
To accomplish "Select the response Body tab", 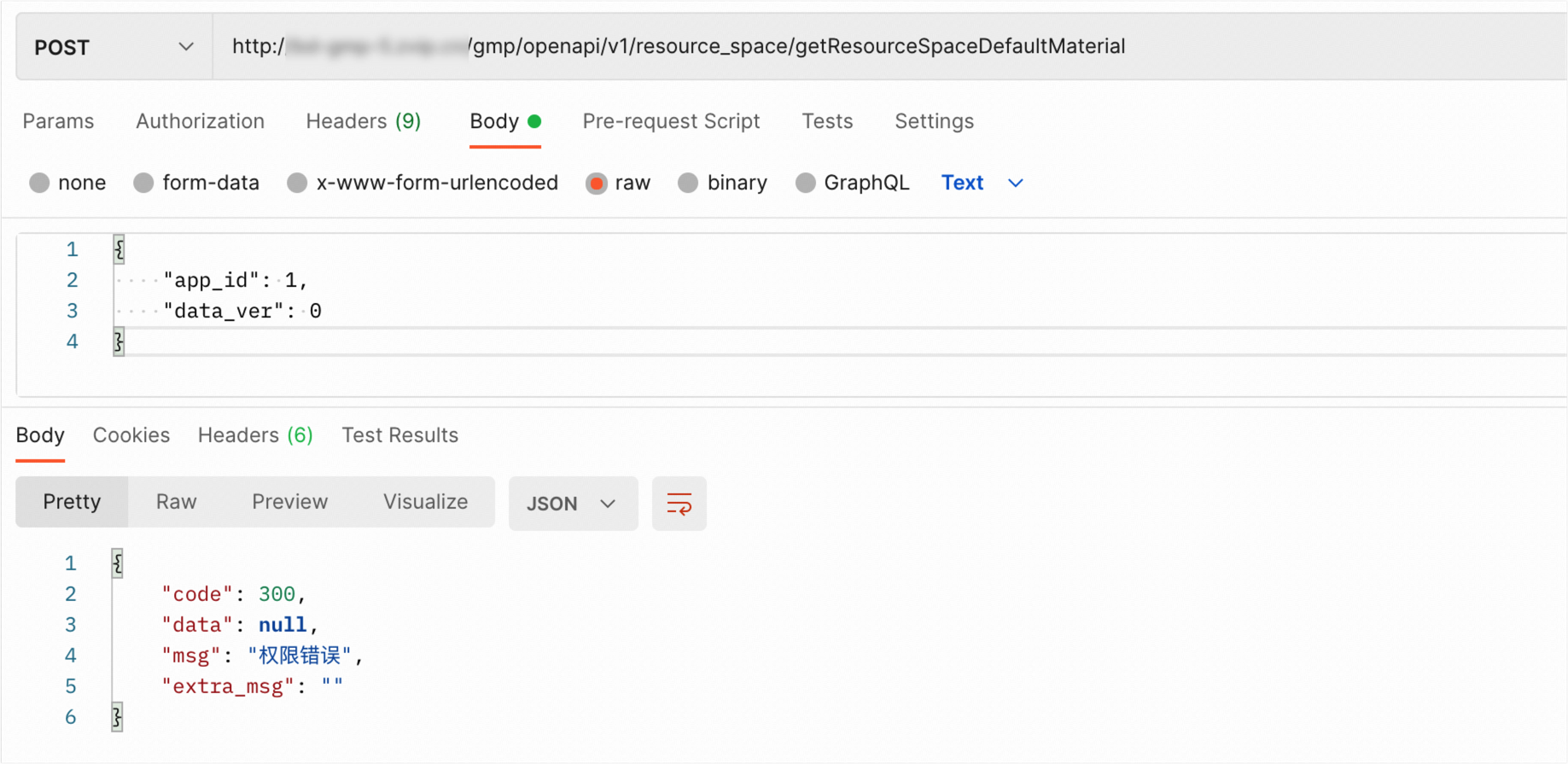I will point(40,435).
